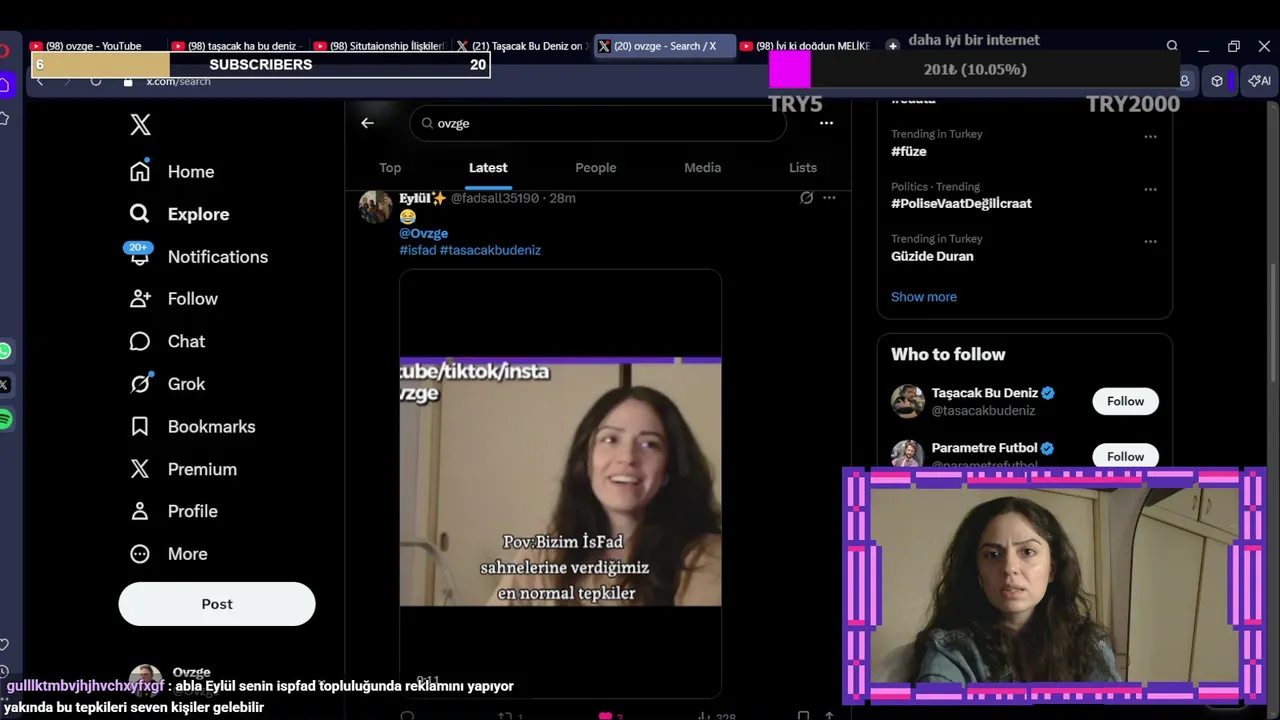Click the Aria AI button in toolbar
The height and width of the screenshot is (720, 1280).
click(1259, 81)
